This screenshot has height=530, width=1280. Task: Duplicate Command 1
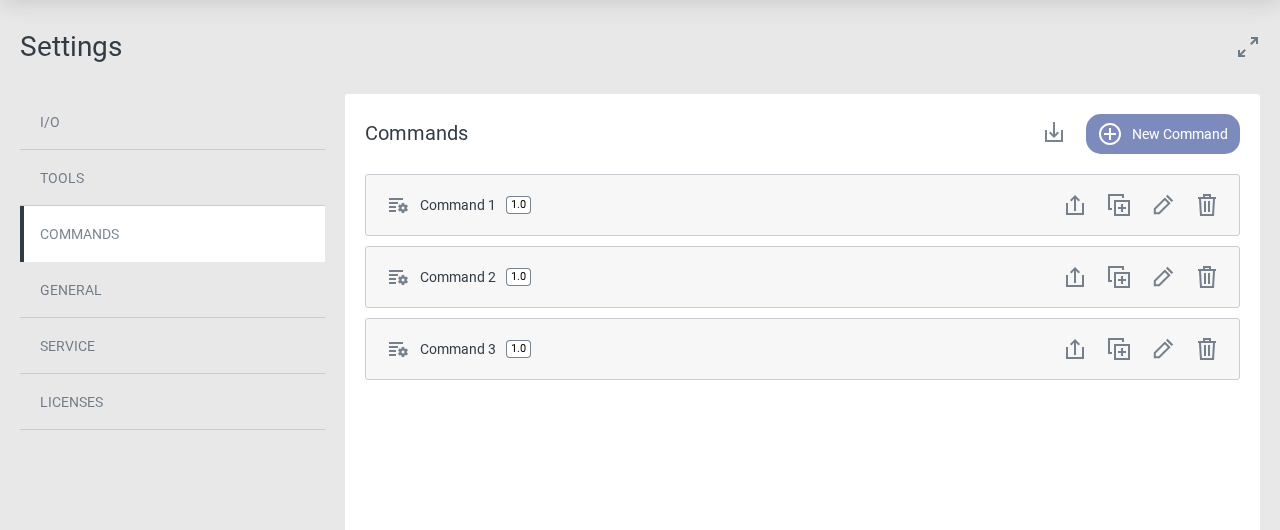point(1119,205)
